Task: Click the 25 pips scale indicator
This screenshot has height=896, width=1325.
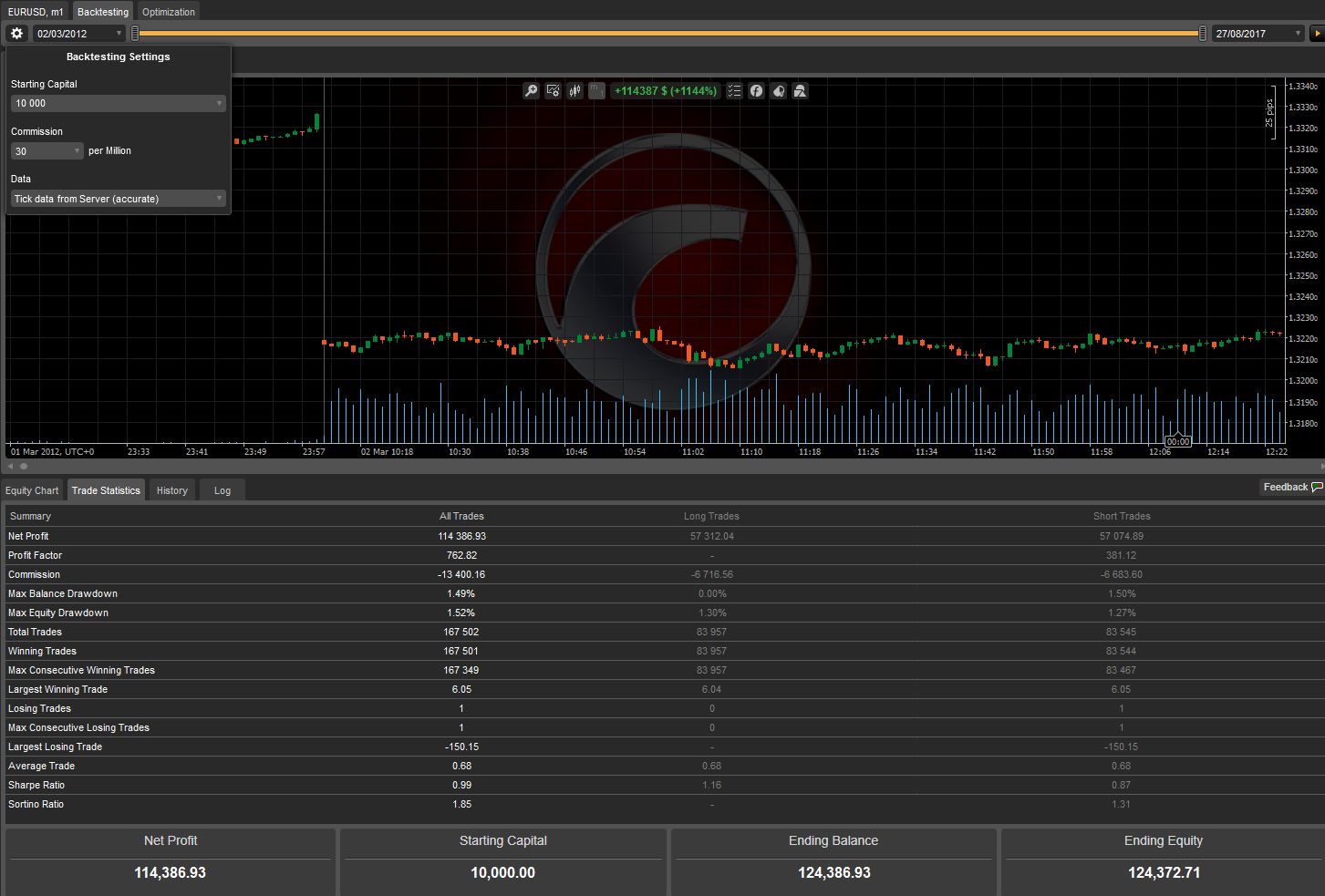Action: [x=1269, y=114]
